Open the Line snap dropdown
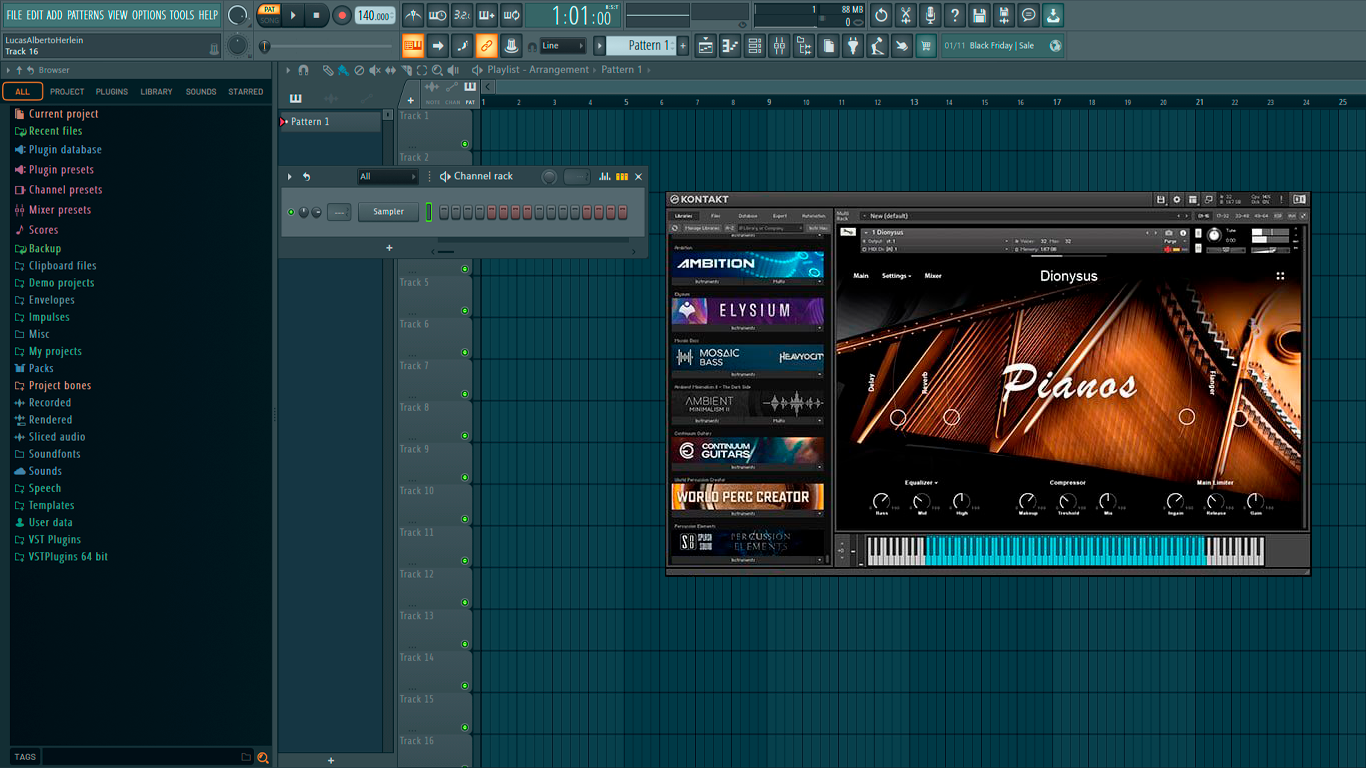Viewport: 1366px width, 768px height. click(563, 45)
